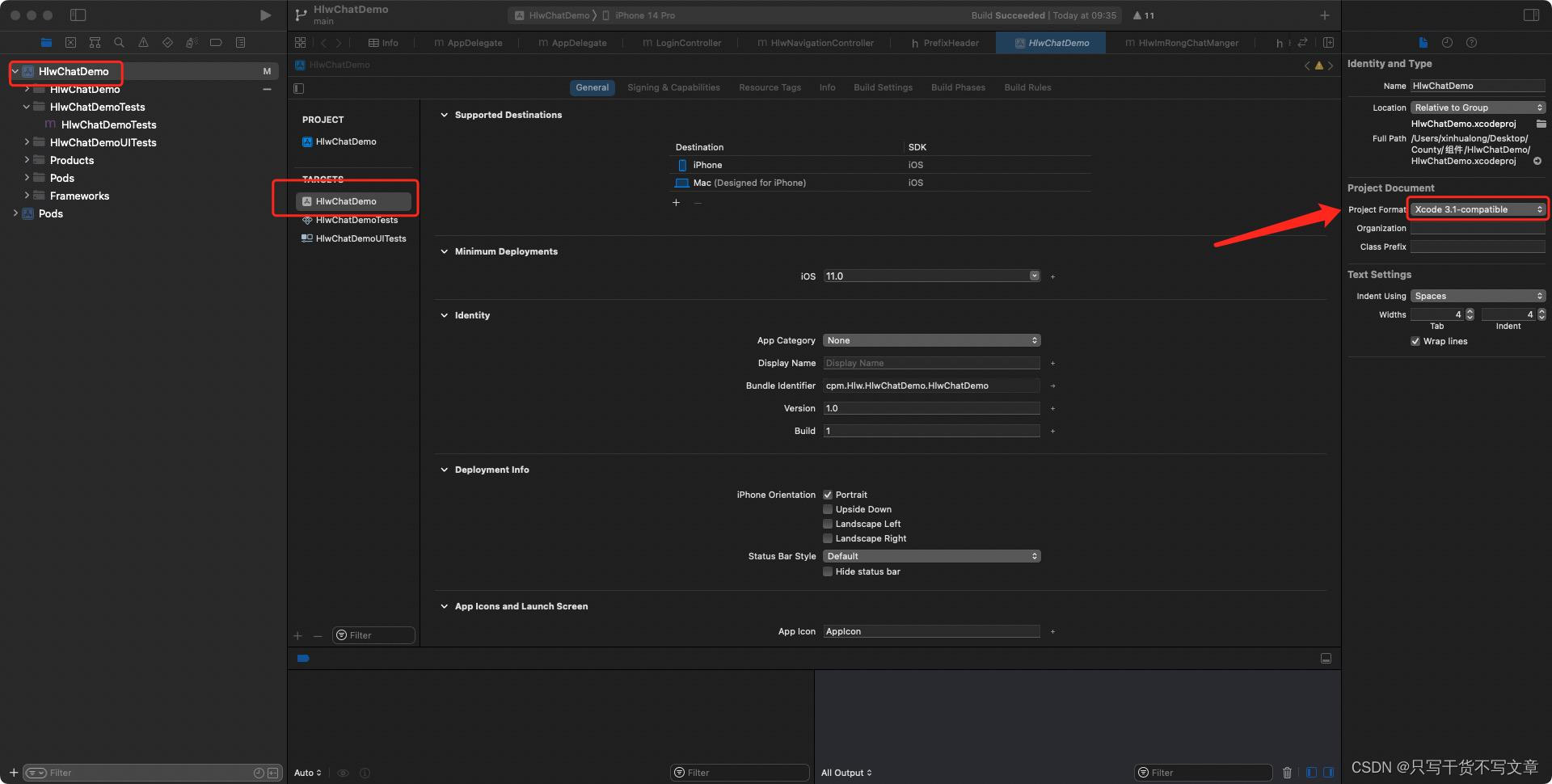Toggle the inspectors panel on the right
The width and height of the screenshot is (1552, 784).
1531,15
